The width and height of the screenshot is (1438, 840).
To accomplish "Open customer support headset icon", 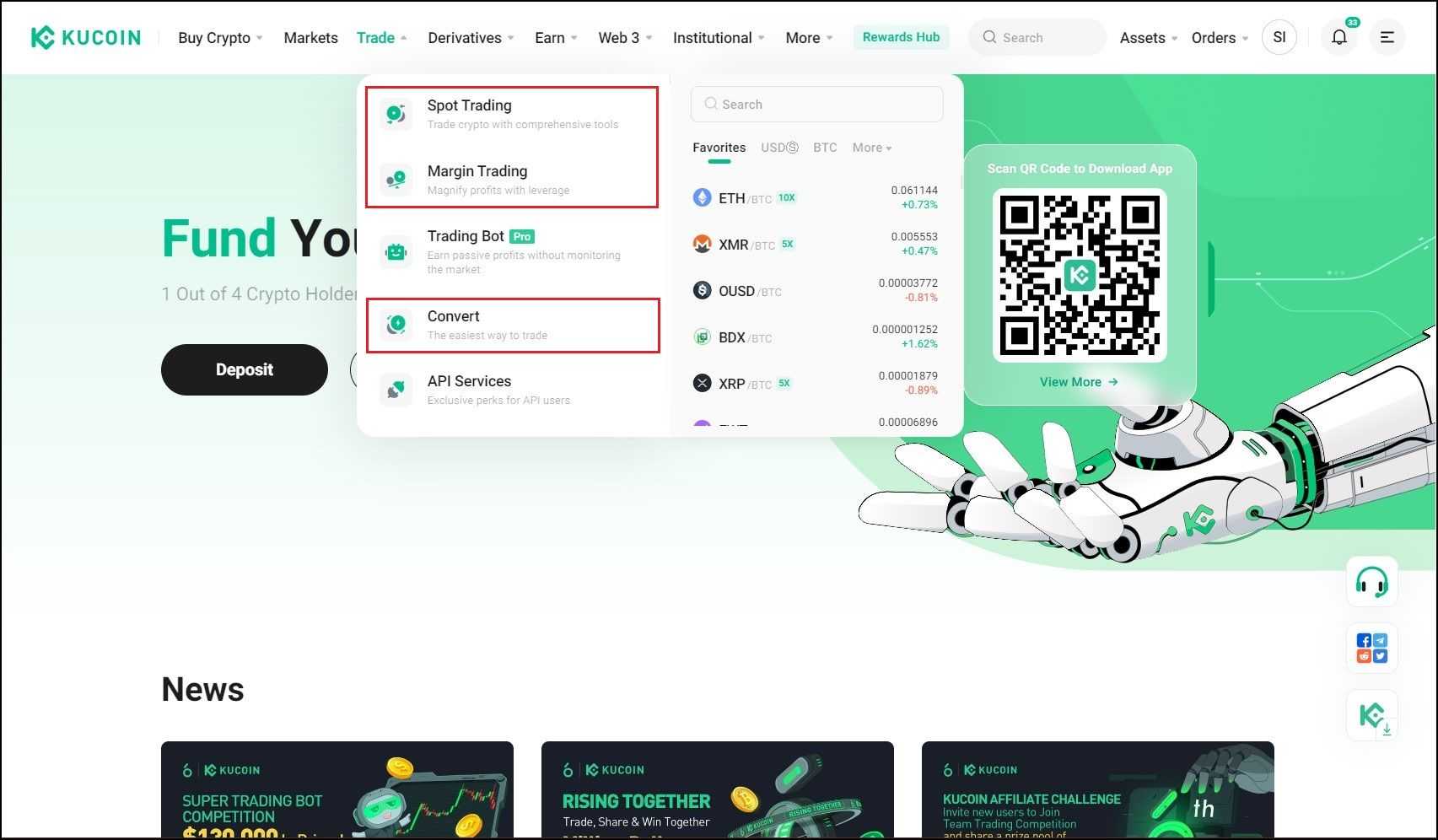I will coord(1371,581).
